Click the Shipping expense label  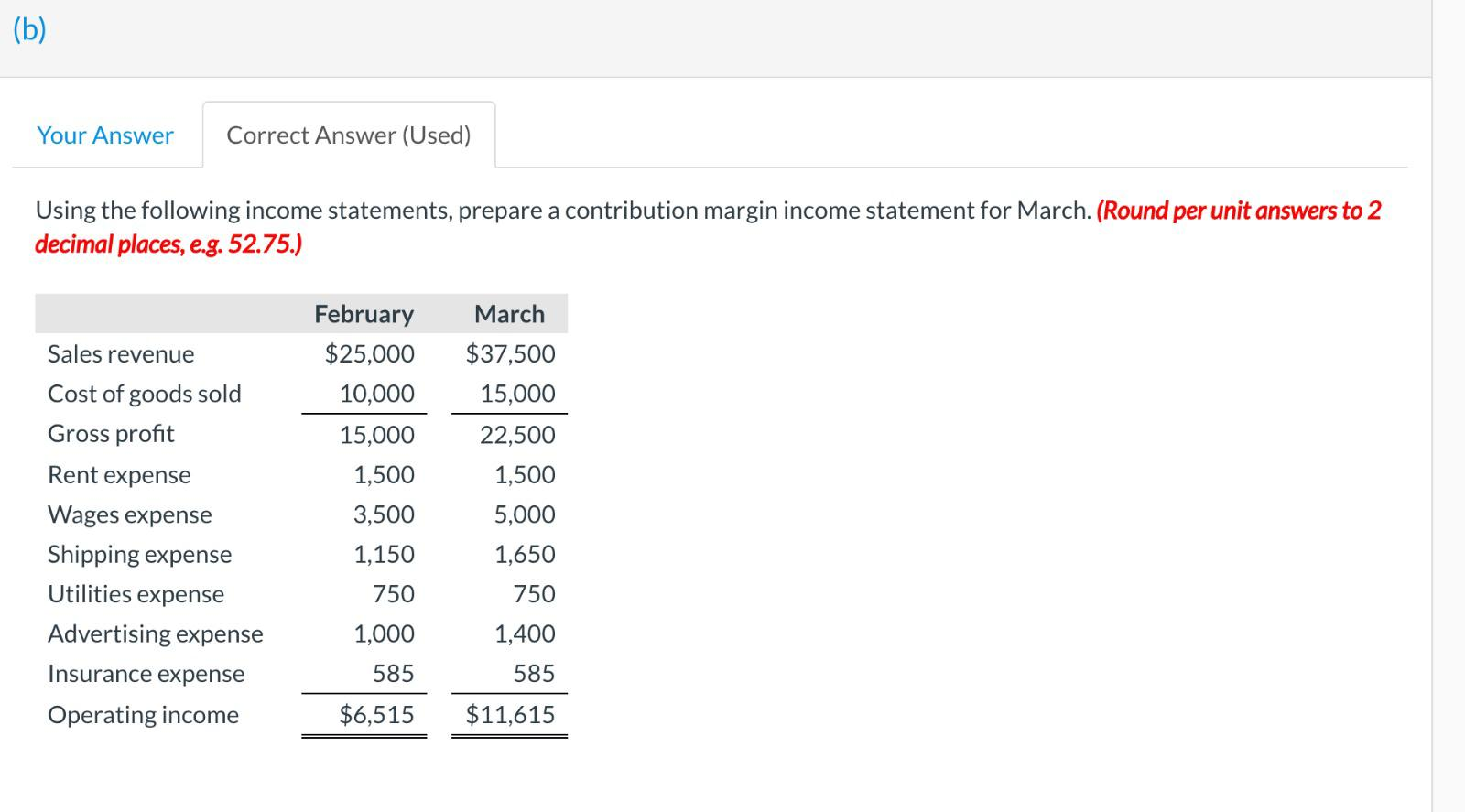pos(140,555)
